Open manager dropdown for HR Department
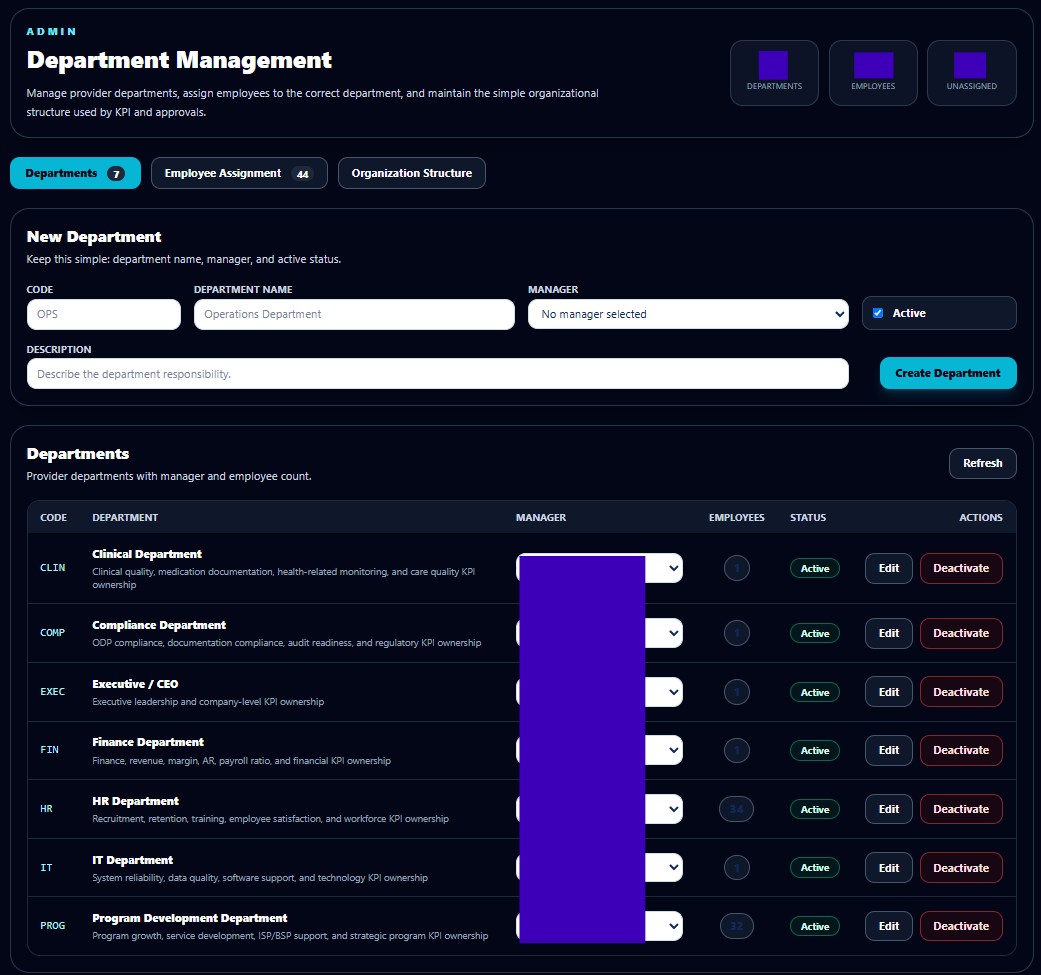 600,809
